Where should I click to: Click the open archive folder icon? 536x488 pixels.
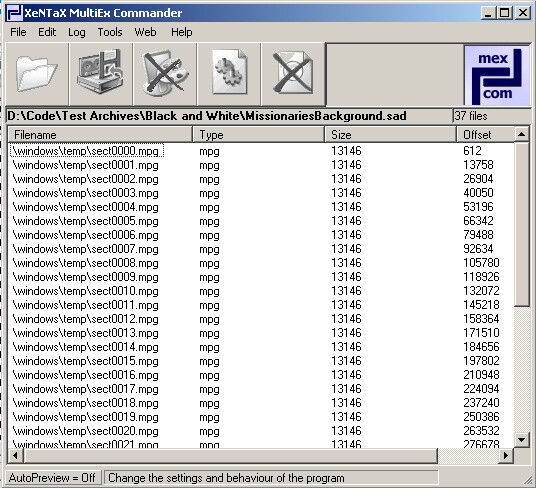[x=37, y=74]
